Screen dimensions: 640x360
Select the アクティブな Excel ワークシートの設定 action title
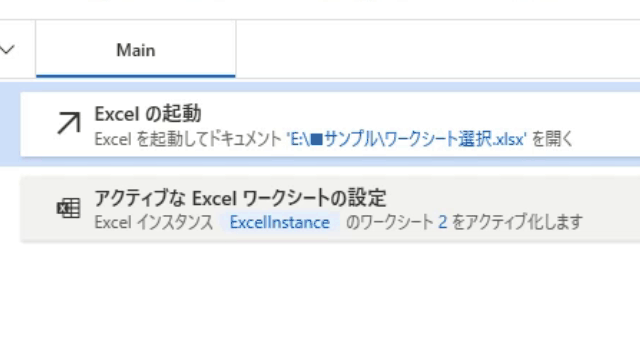click(240, 198)
